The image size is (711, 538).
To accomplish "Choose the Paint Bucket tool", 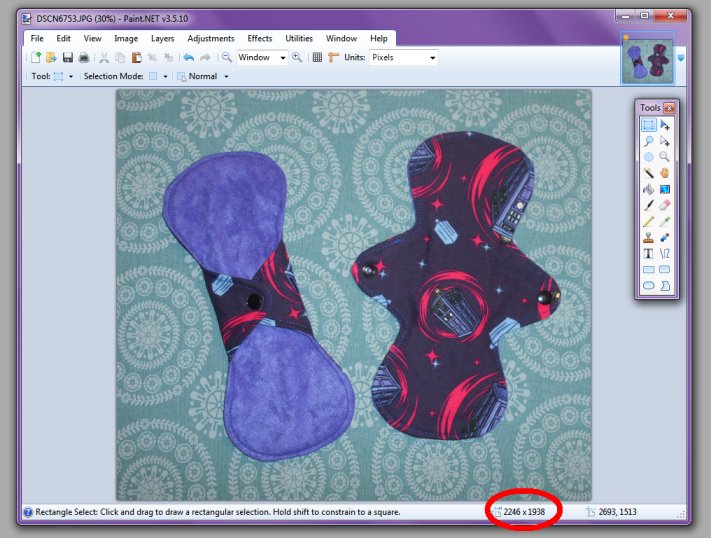I will click(648, 189).
